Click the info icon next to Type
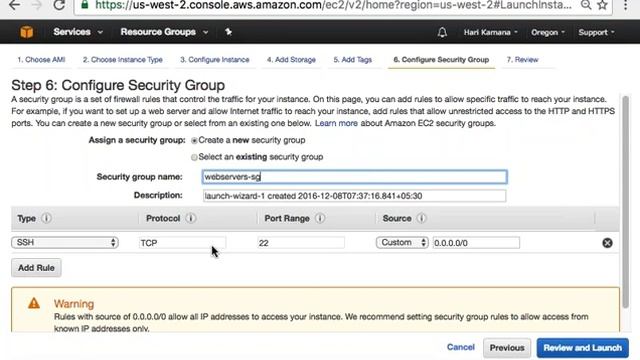This screenshot has width=640, height=360. point(47,218)
